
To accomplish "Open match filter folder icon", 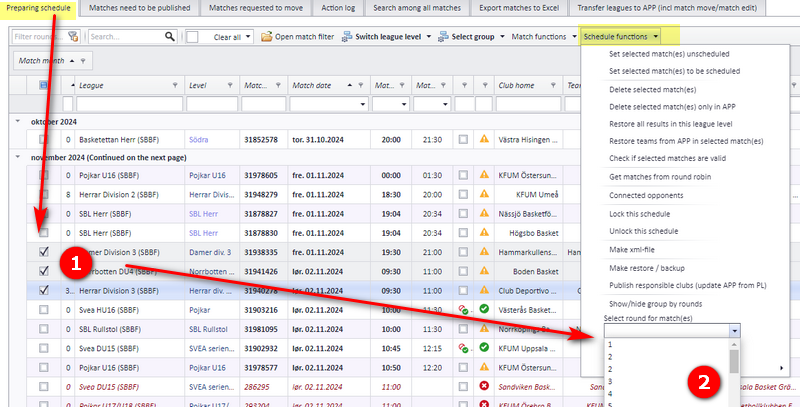I will [x=266, y=37].
